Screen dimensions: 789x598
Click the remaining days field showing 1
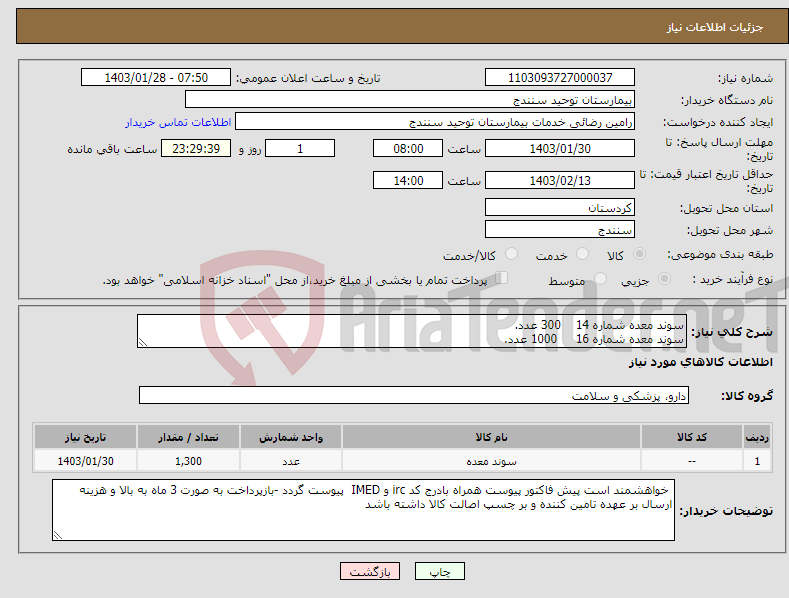pyautogui.click(x=300, y=148)
